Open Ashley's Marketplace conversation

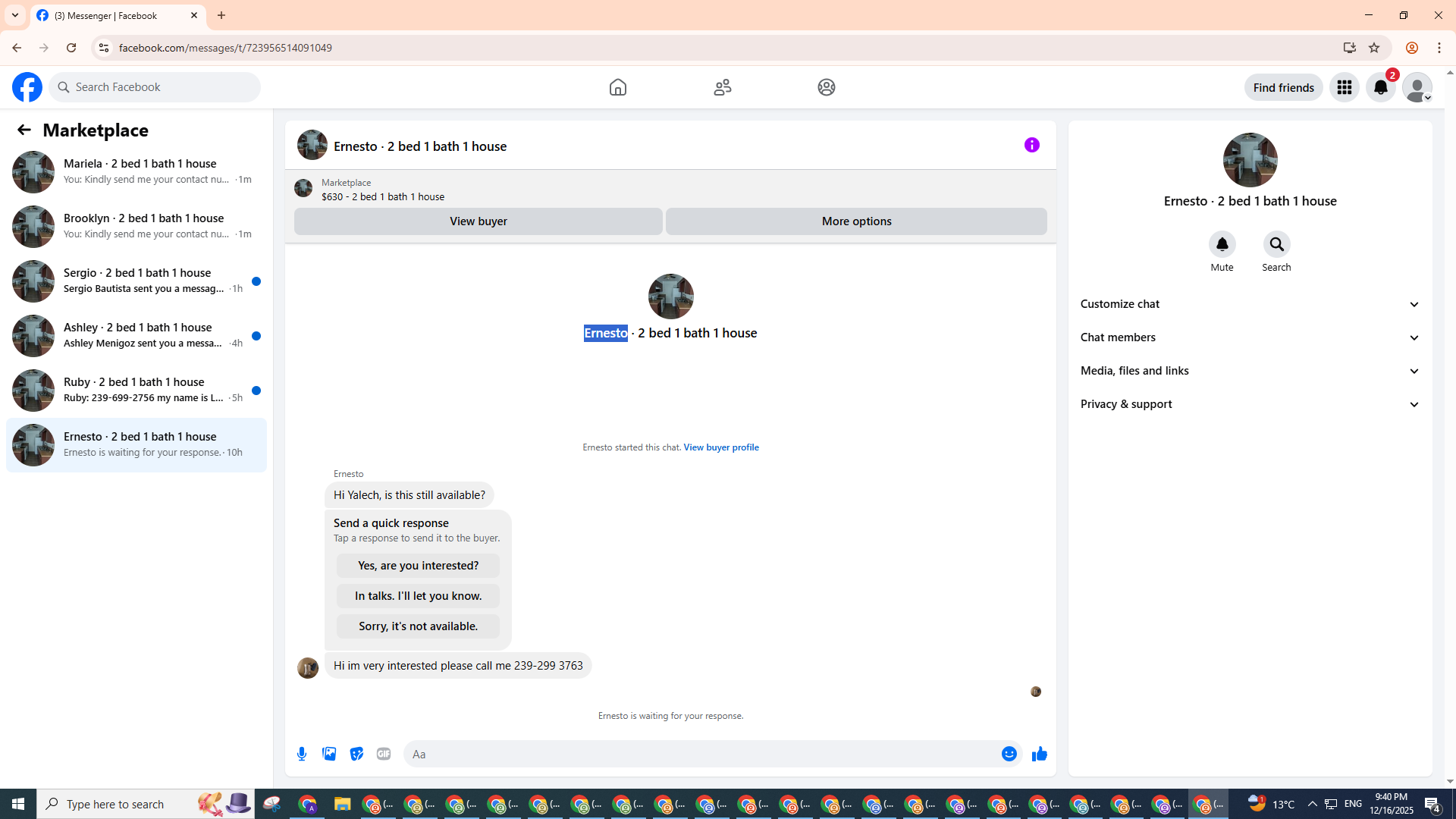pos(136,336)
